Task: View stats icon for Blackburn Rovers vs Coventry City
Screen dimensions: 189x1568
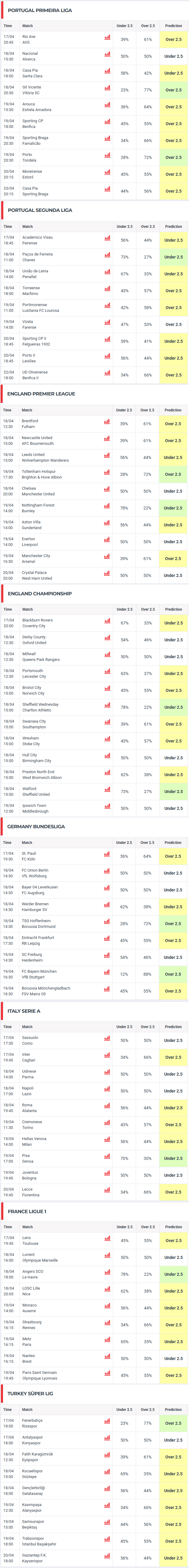Action: (x=107, y=621)
